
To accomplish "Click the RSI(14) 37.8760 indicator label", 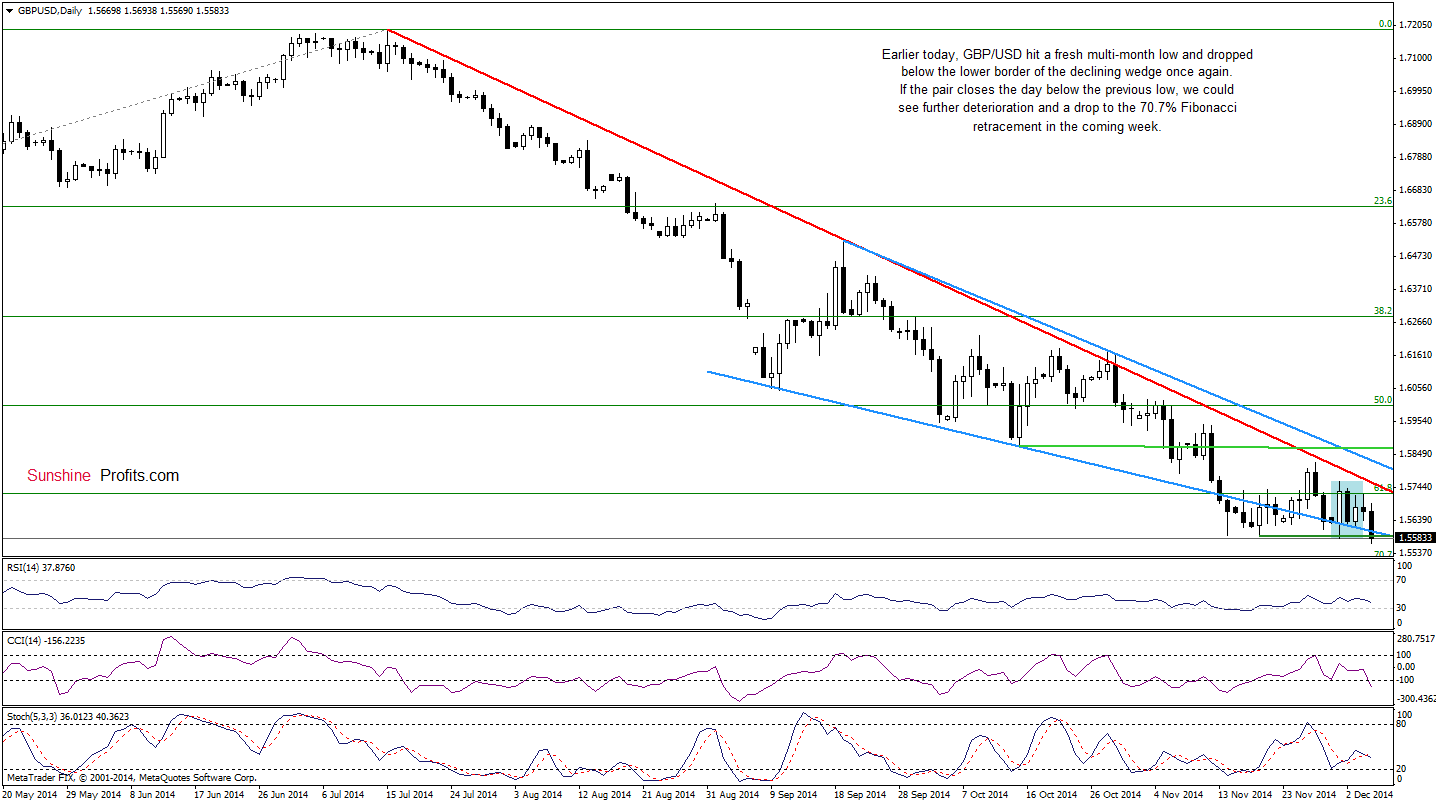I will click(x=41, y=567).
